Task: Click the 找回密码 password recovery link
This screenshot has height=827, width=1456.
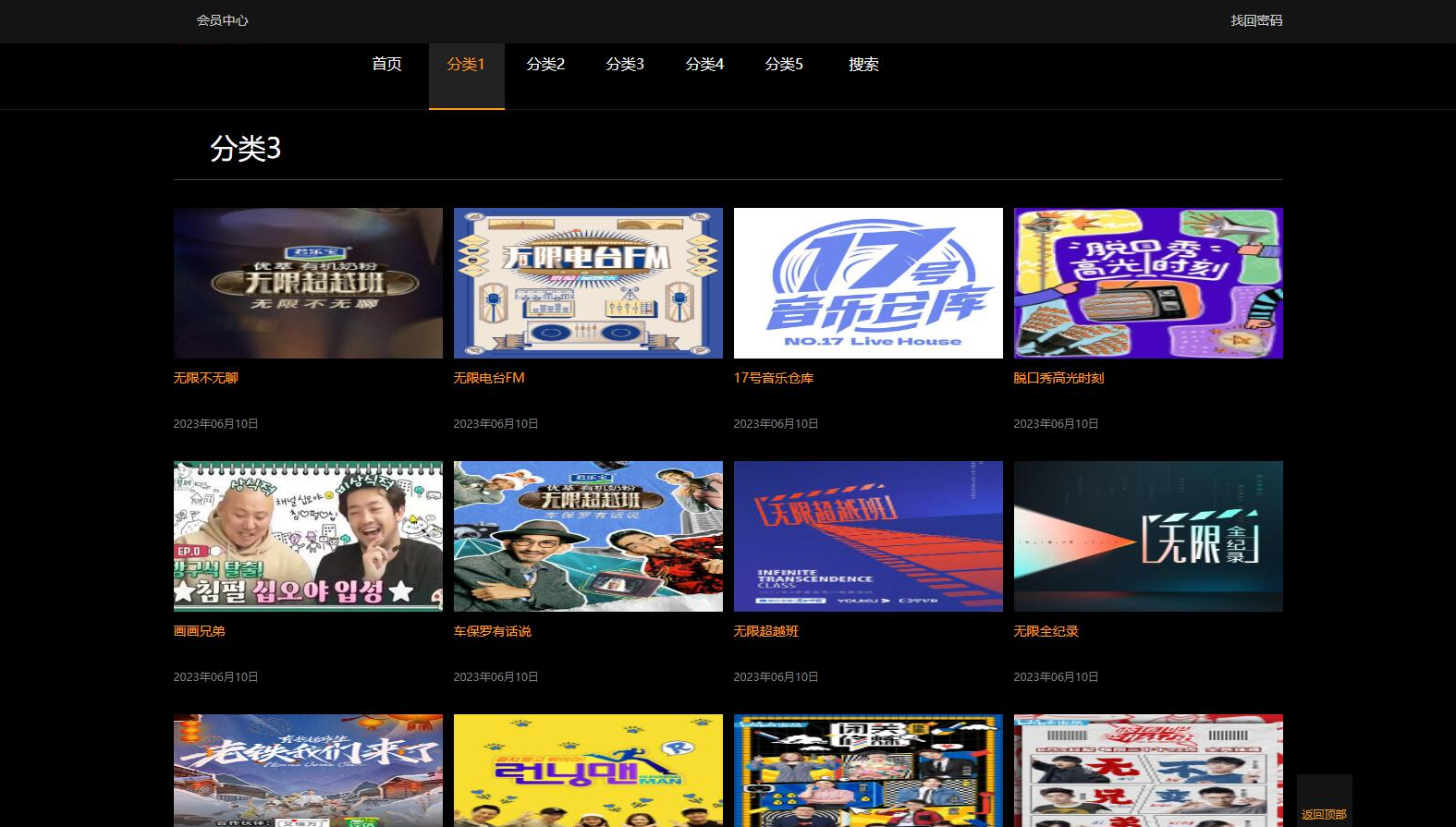Action: 1256,20
